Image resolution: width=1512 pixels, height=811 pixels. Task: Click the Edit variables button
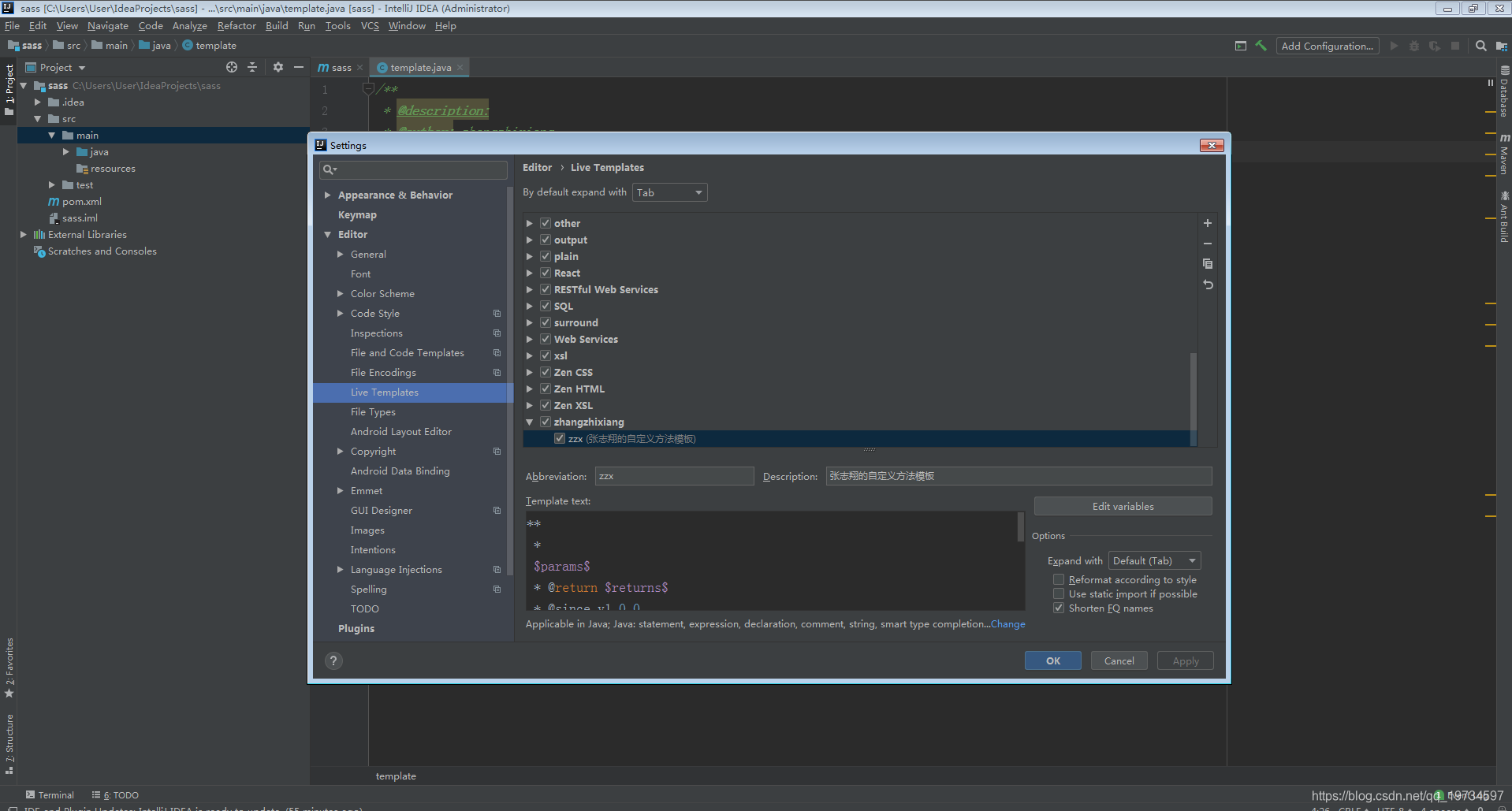[x=1123, y=506]
